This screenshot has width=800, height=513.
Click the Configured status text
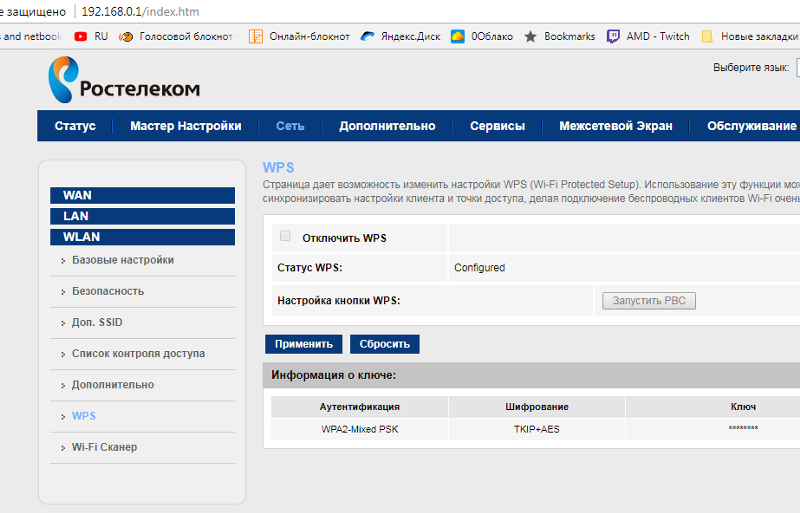tap(480, 267)
